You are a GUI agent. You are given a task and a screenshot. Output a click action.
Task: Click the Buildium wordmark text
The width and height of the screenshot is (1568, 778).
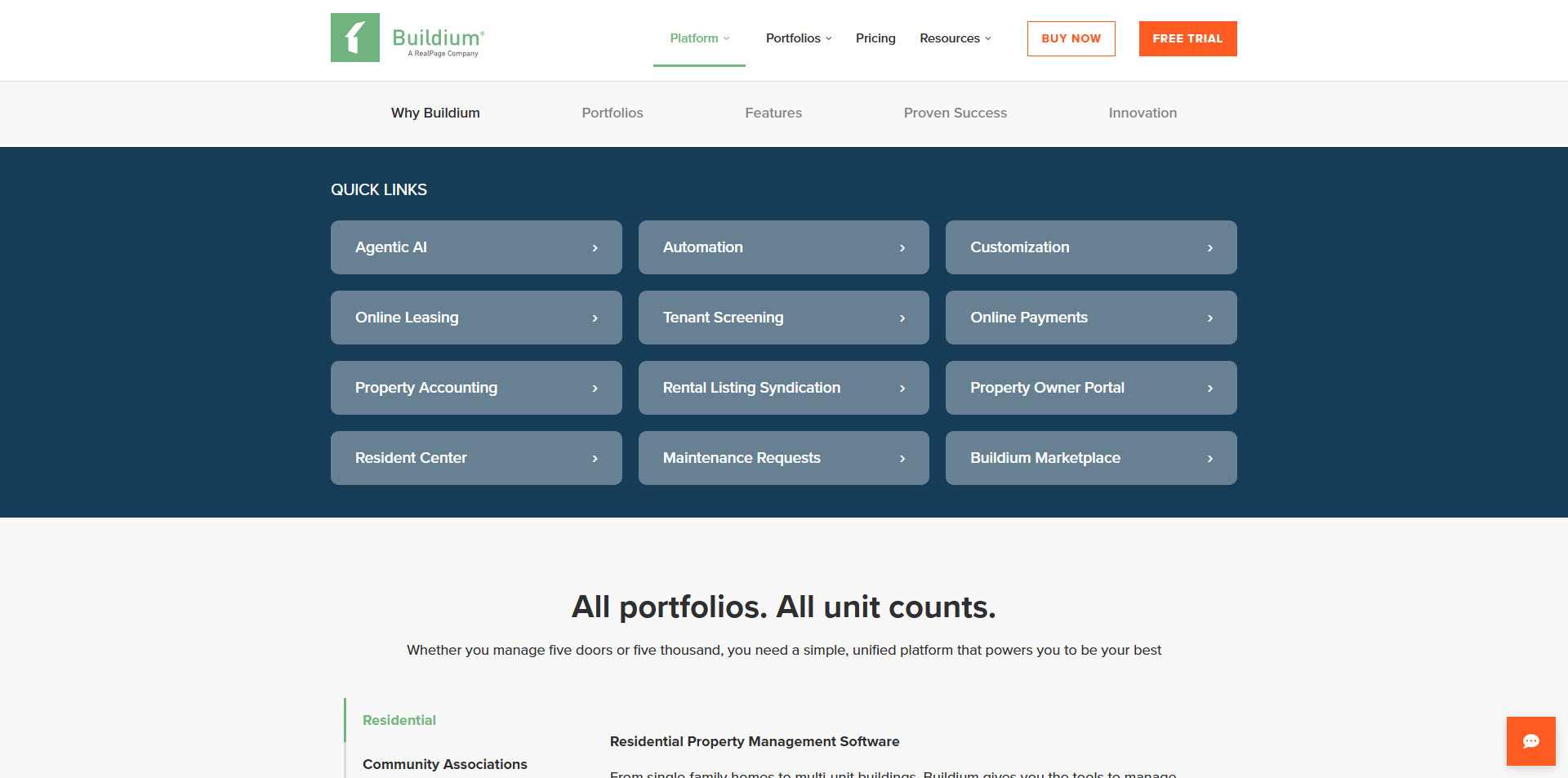click(439, 38)
